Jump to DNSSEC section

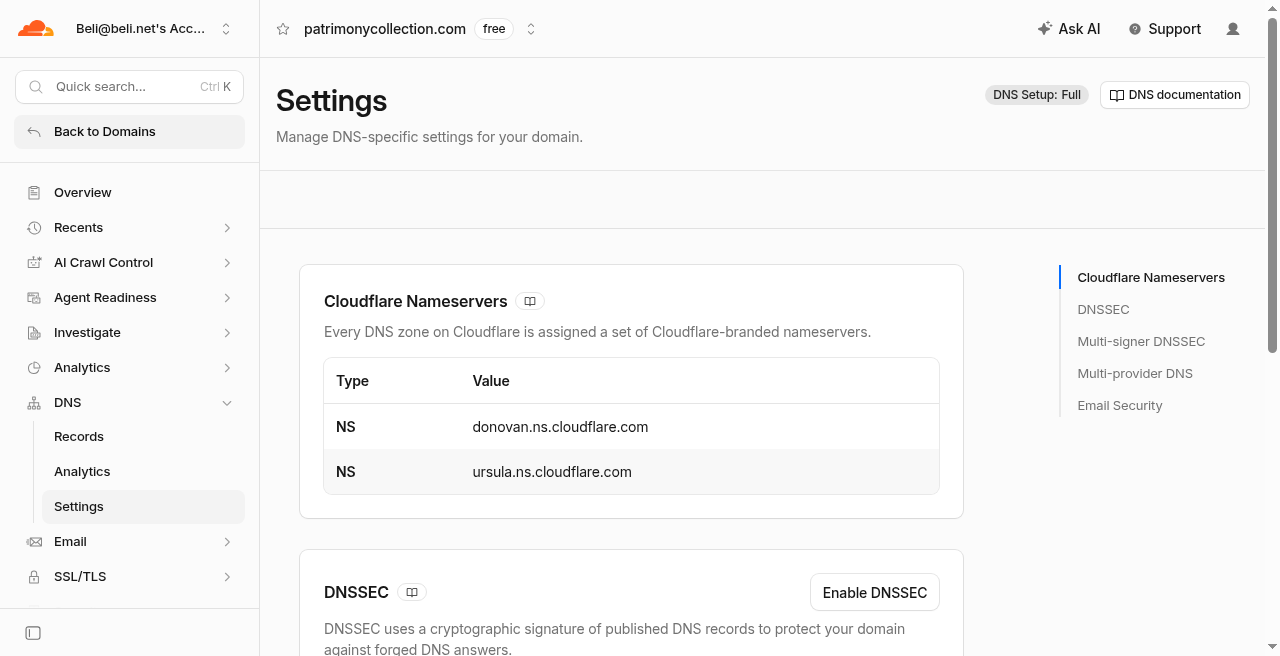pyautogui.click(x=1103, y=310)
